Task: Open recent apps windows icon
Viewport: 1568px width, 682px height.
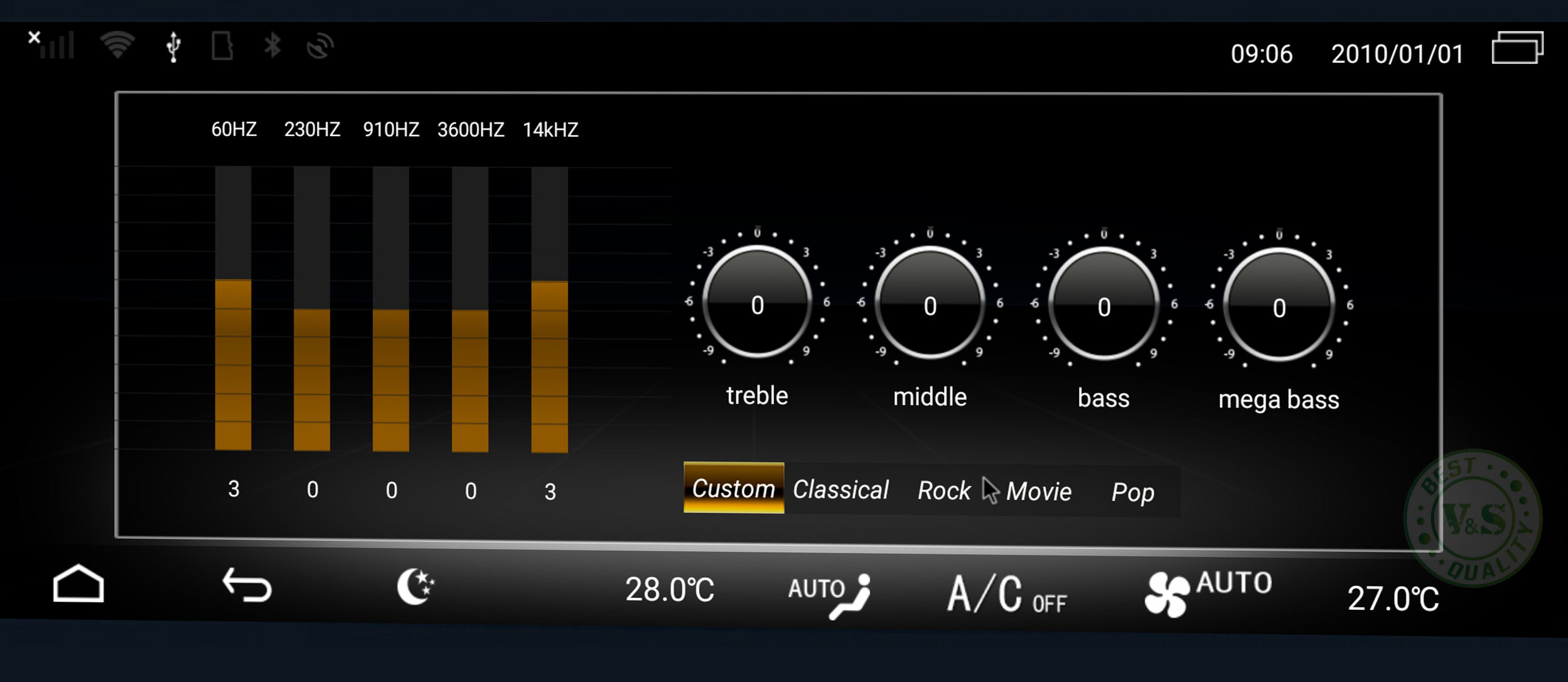Action: coord(1517,48)
